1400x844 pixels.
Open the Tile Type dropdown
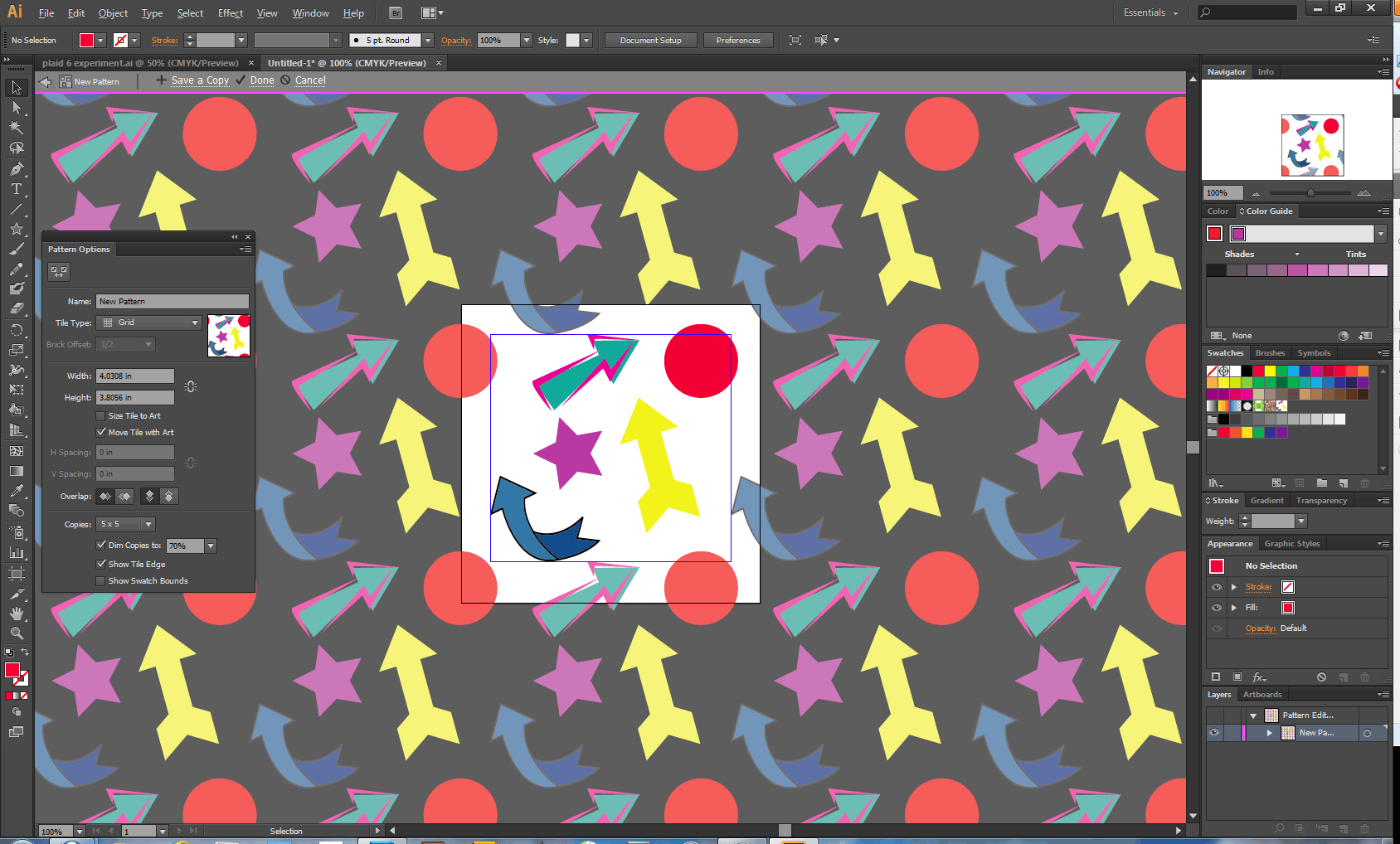point(195,323)
